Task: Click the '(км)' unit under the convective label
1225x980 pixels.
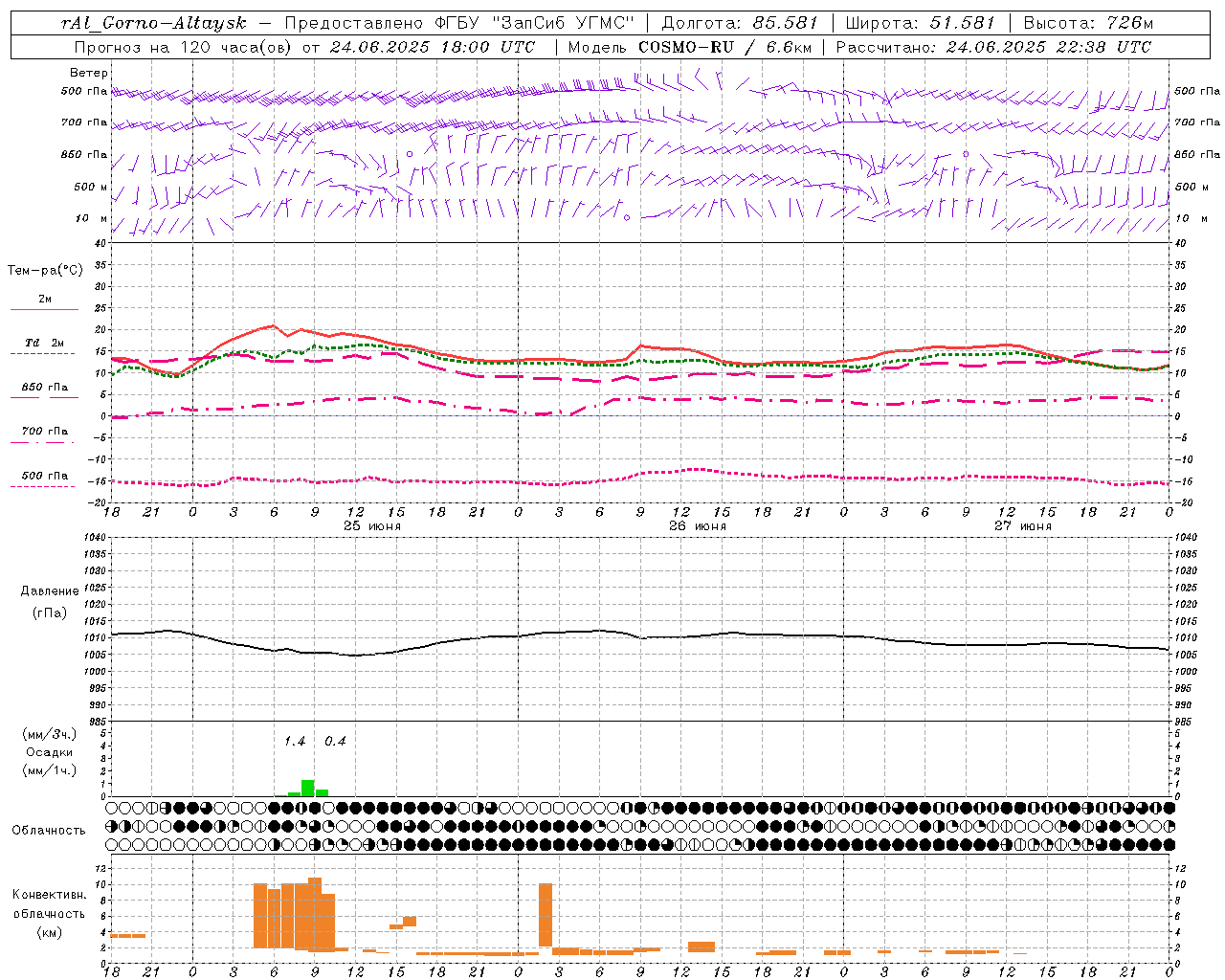Action: (49, 932)
